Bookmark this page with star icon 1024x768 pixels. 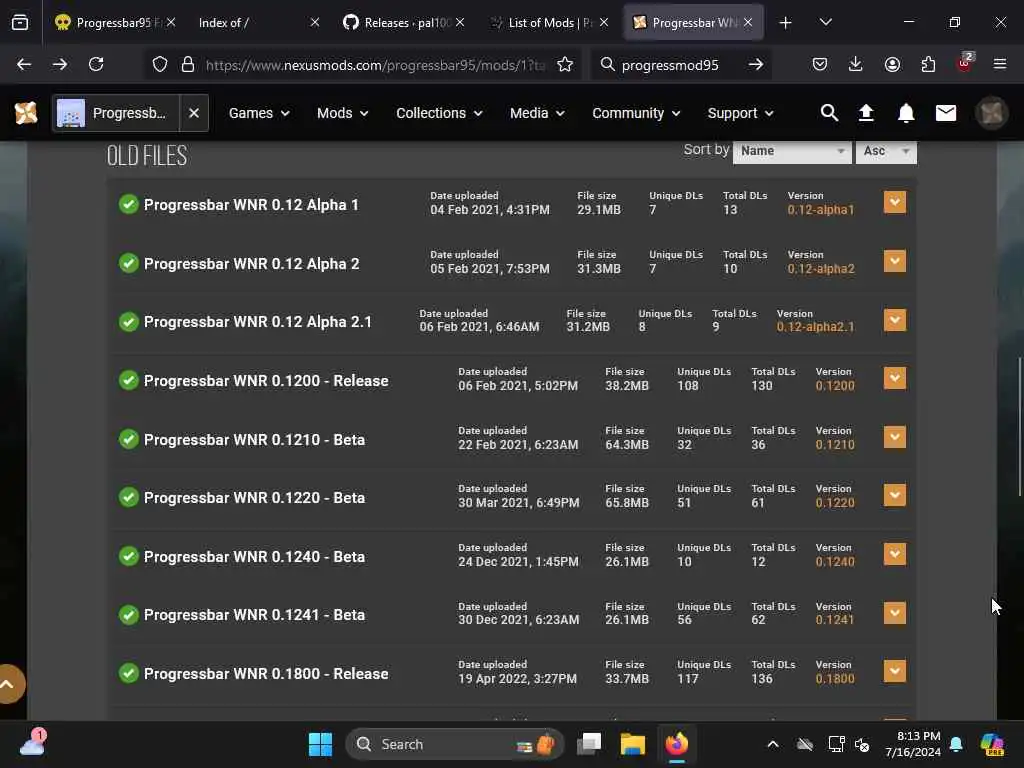coord(565,64)
